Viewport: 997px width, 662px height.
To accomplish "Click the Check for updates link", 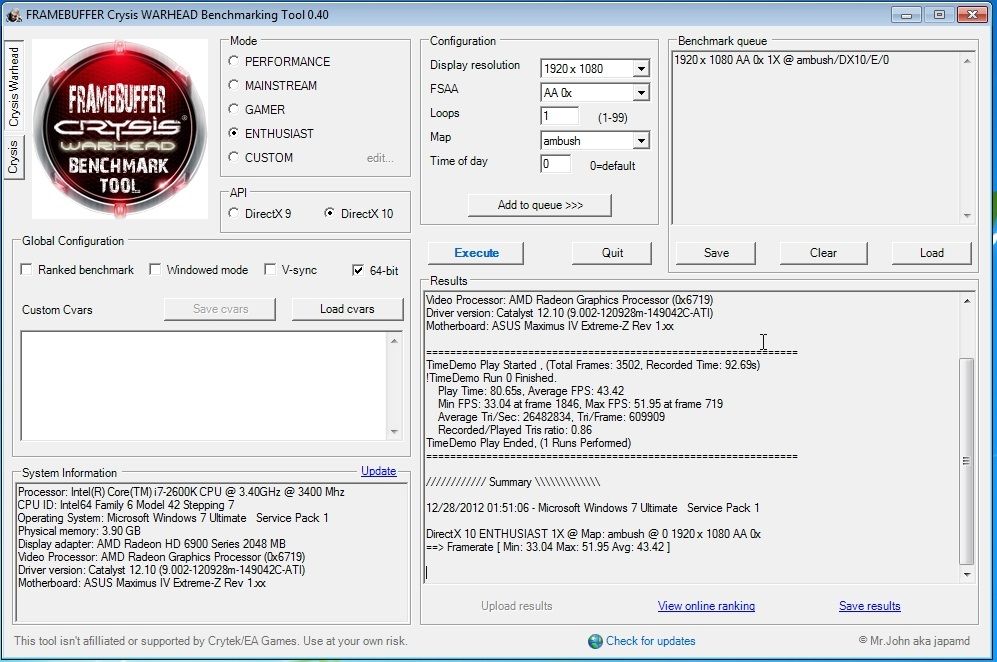I will 650,641.
